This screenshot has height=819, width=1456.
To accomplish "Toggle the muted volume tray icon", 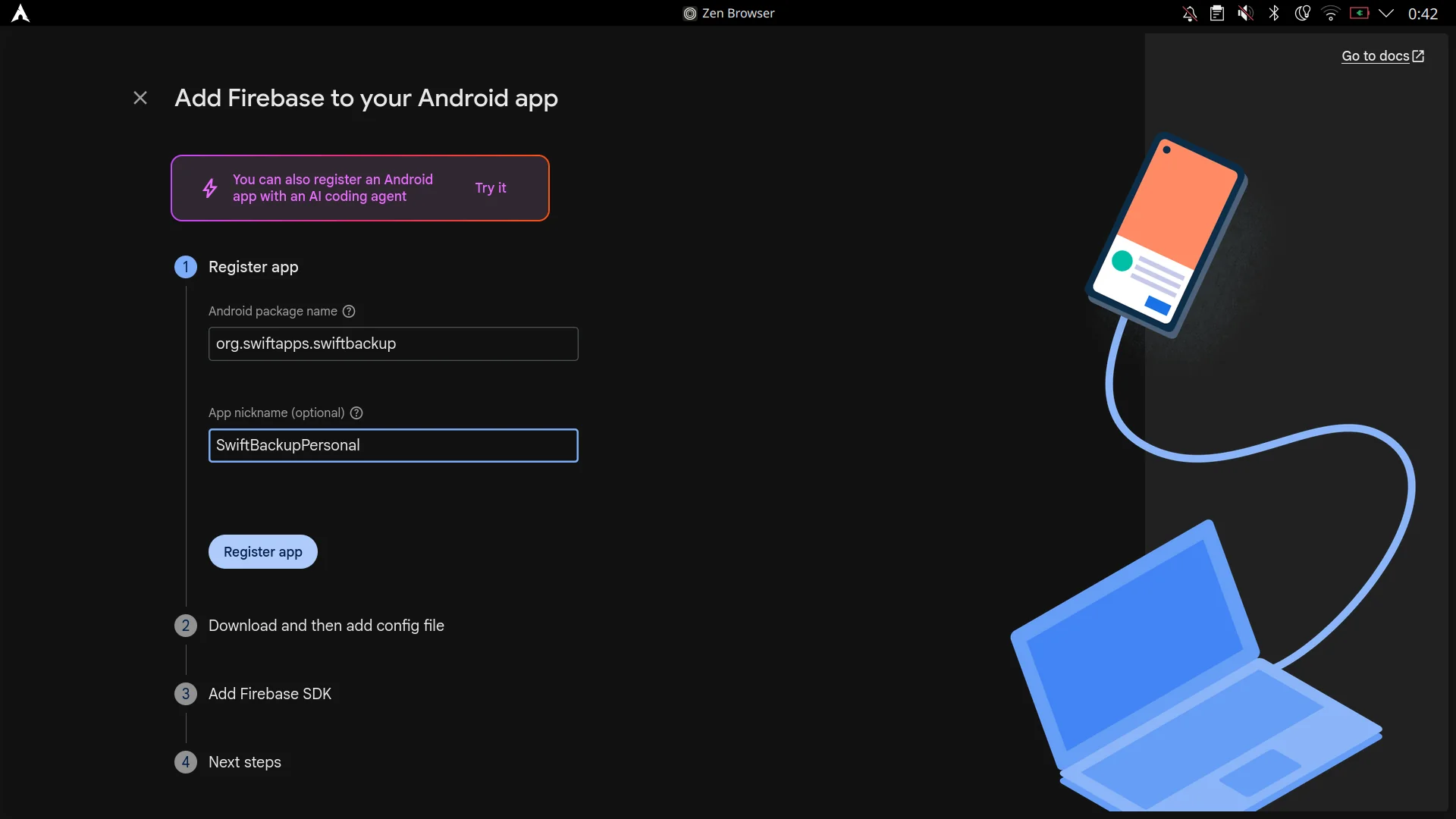I will tap(1245, 13).
